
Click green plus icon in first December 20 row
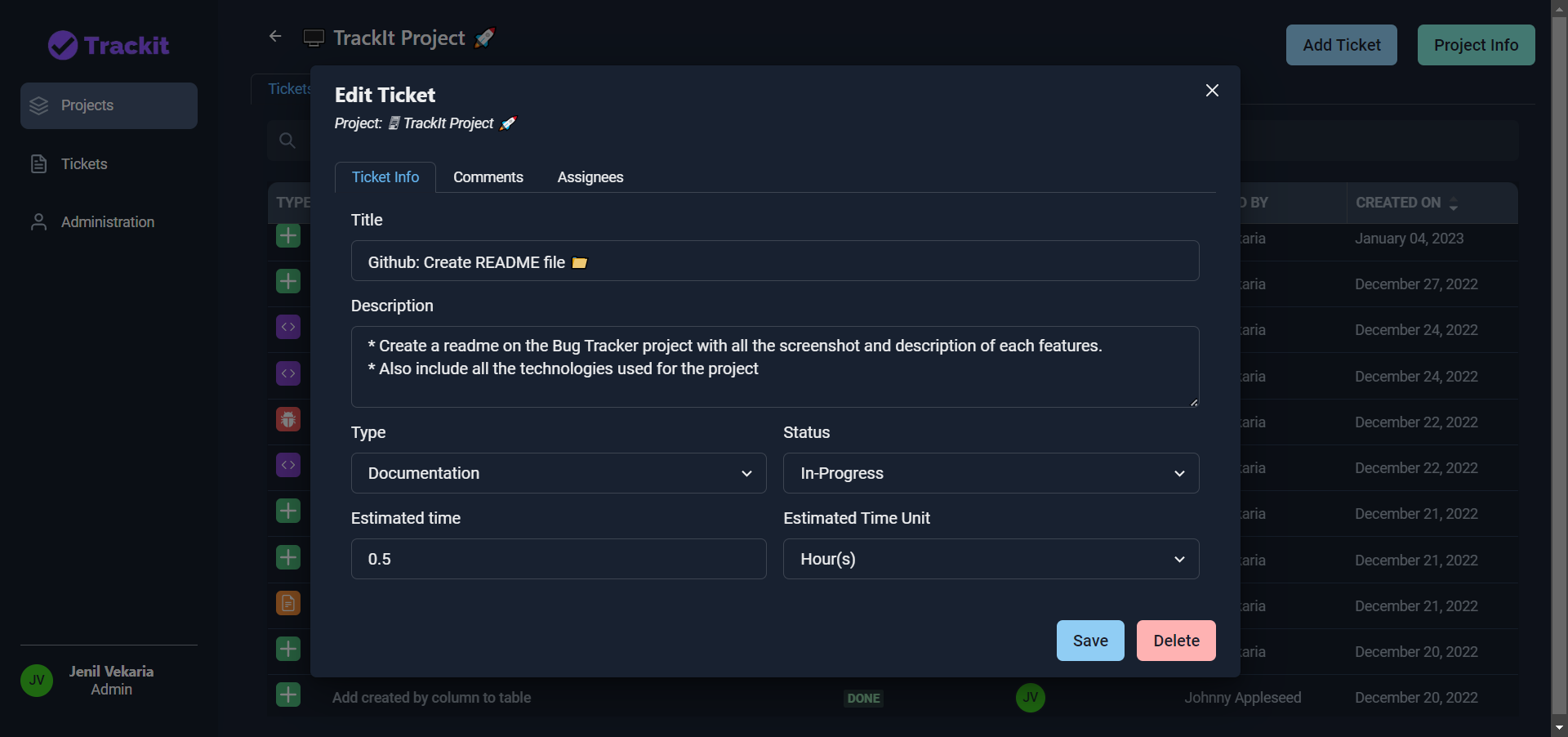288,649
